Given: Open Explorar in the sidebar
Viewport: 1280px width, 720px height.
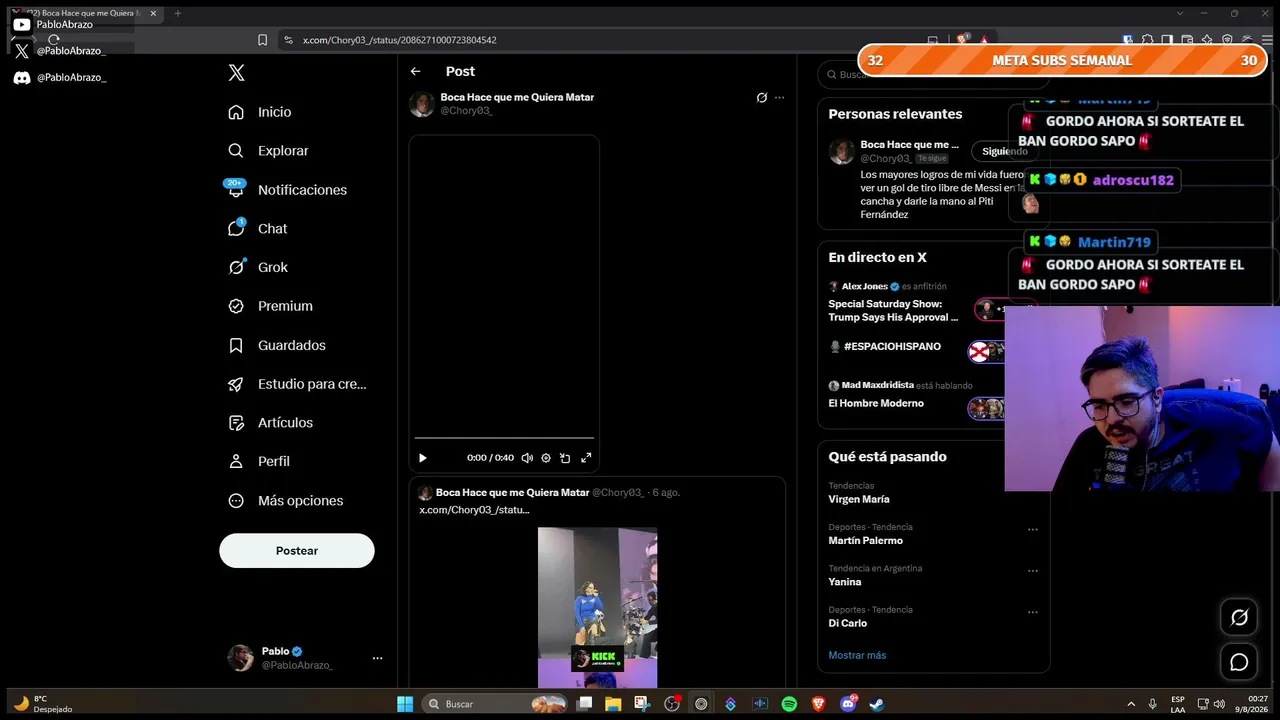Looking at the screenshot, I should pos(268,151).
